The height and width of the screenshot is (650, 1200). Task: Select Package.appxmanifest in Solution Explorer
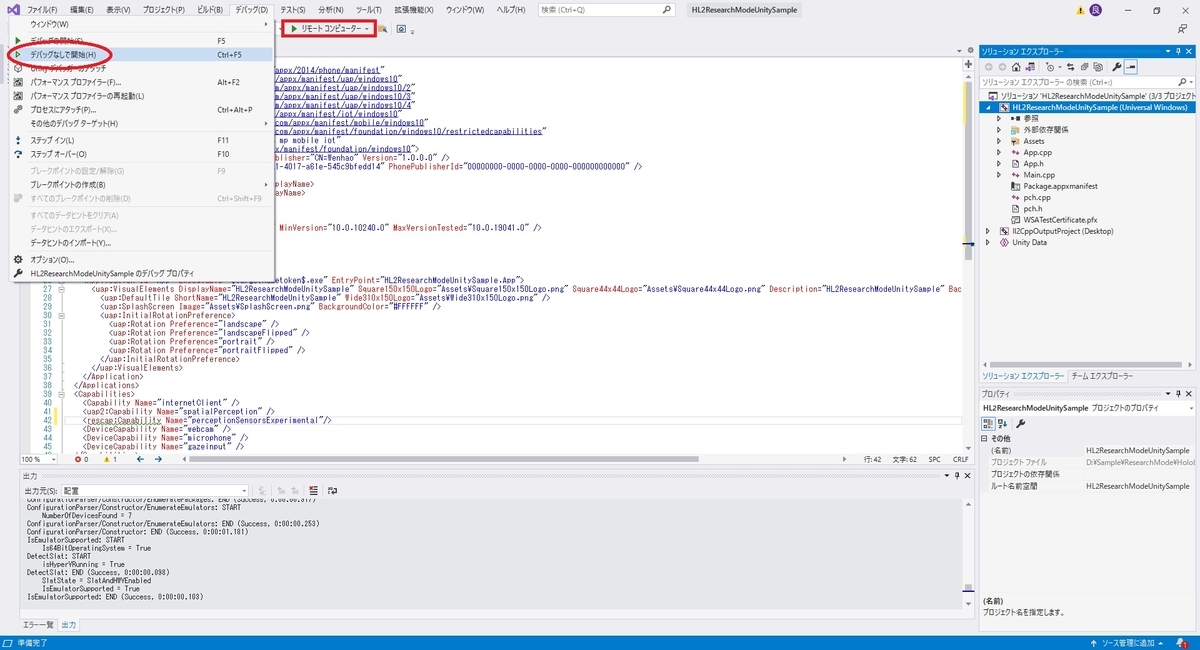tap(1060, 186)
